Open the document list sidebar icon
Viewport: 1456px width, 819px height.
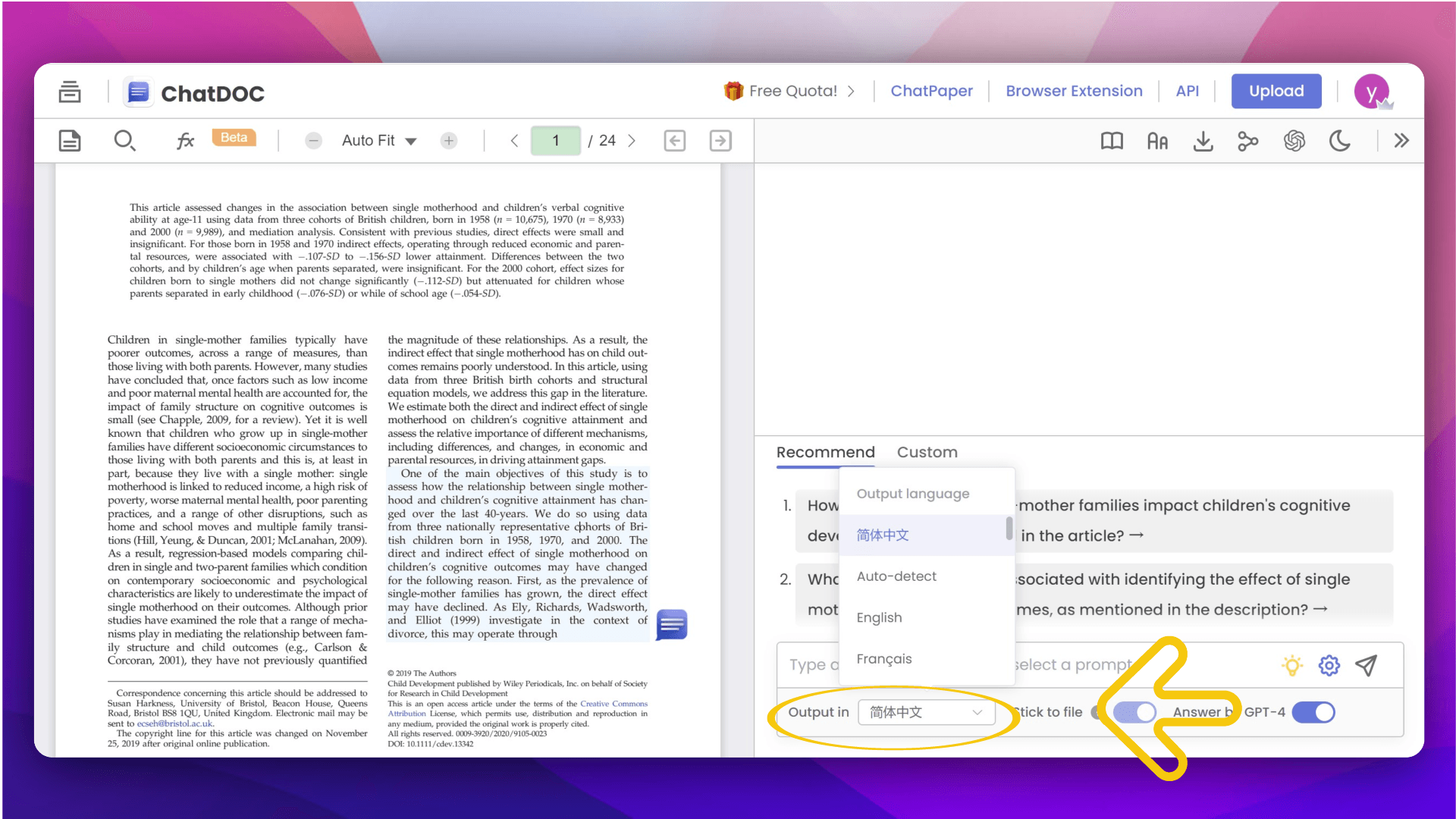(70, 92)
